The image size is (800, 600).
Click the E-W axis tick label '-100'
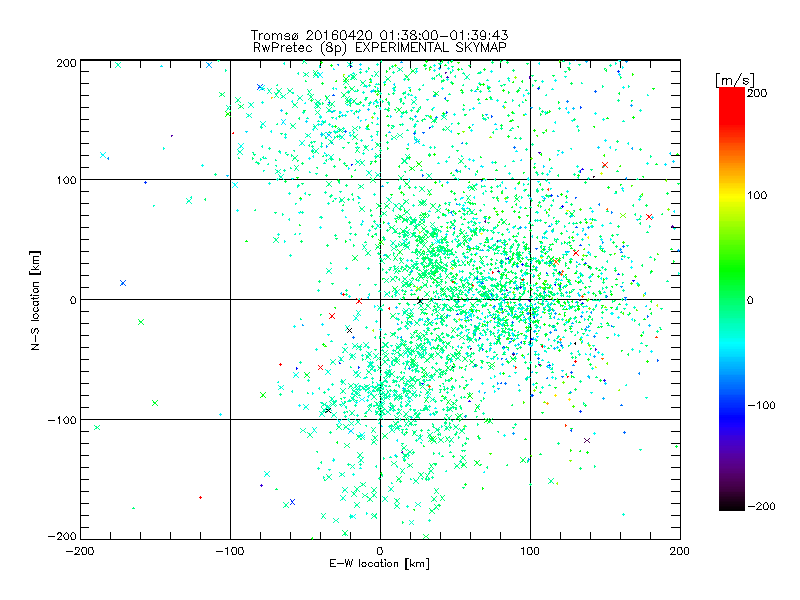point(230,551)
